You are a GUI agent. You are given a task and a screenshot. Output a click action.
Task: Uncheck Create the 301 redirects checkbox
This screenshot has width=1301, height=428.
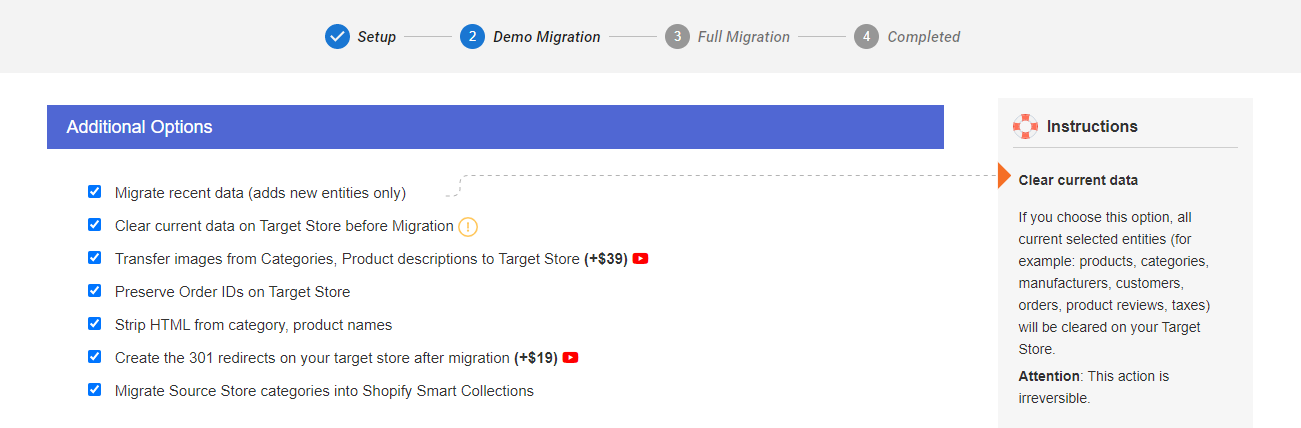(94, 356)
